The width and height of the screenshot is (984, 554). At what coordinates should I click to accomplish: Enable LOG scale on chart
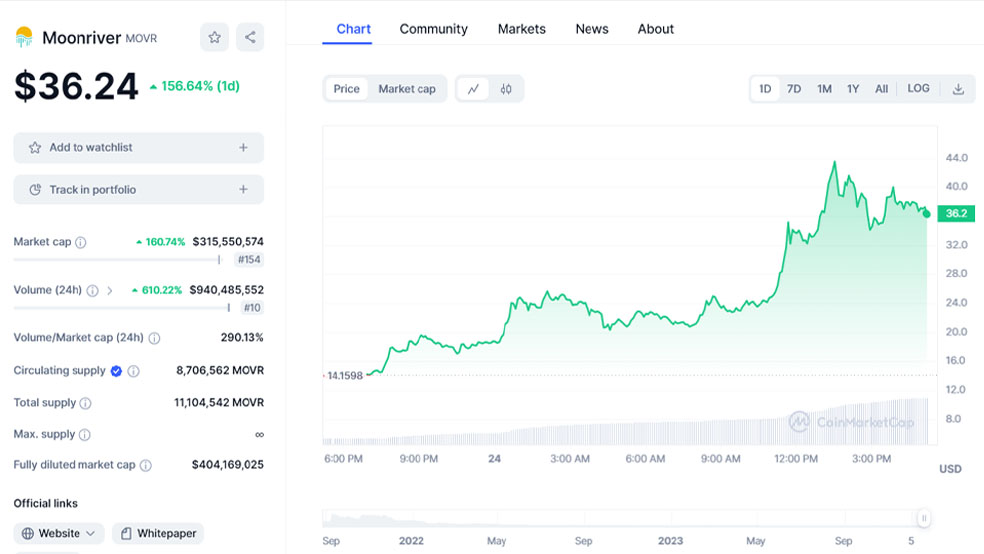pos(918,89)
